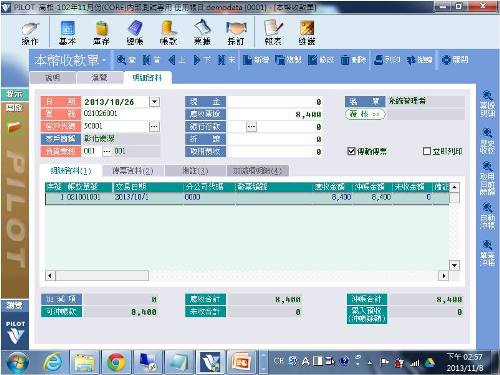Click the lookup button beside staff code 001
Screen dimensions: 500x375
(x=107, y=151)
